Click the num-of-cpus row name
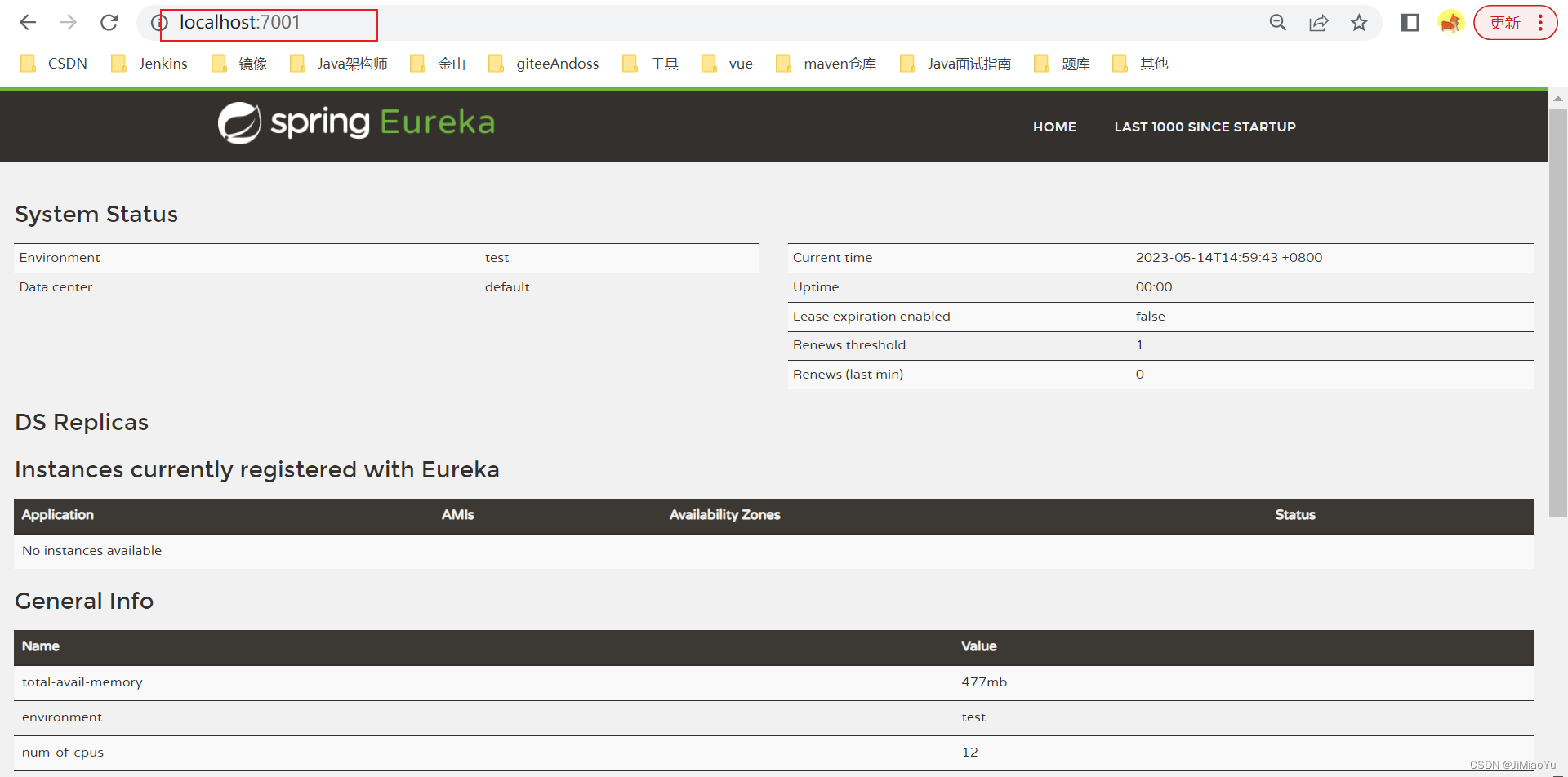 (63, 753)
